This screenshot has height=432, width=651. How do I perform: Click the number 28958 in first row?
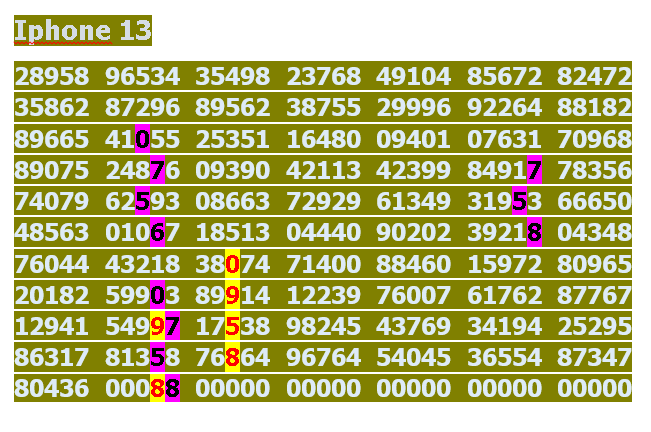(x=51, y=77)
